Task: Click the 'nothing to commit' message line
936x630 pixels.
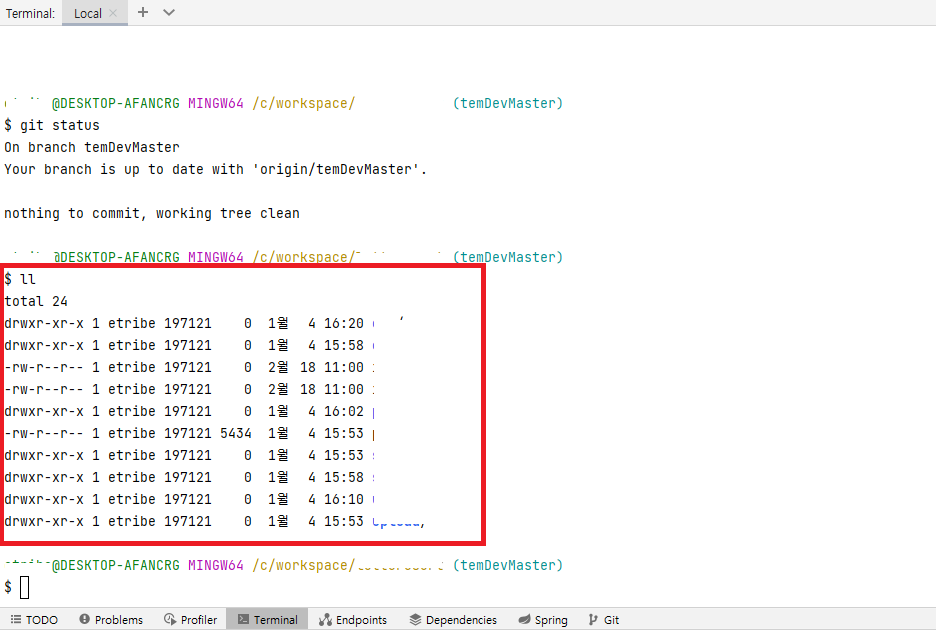Action: 151,213
